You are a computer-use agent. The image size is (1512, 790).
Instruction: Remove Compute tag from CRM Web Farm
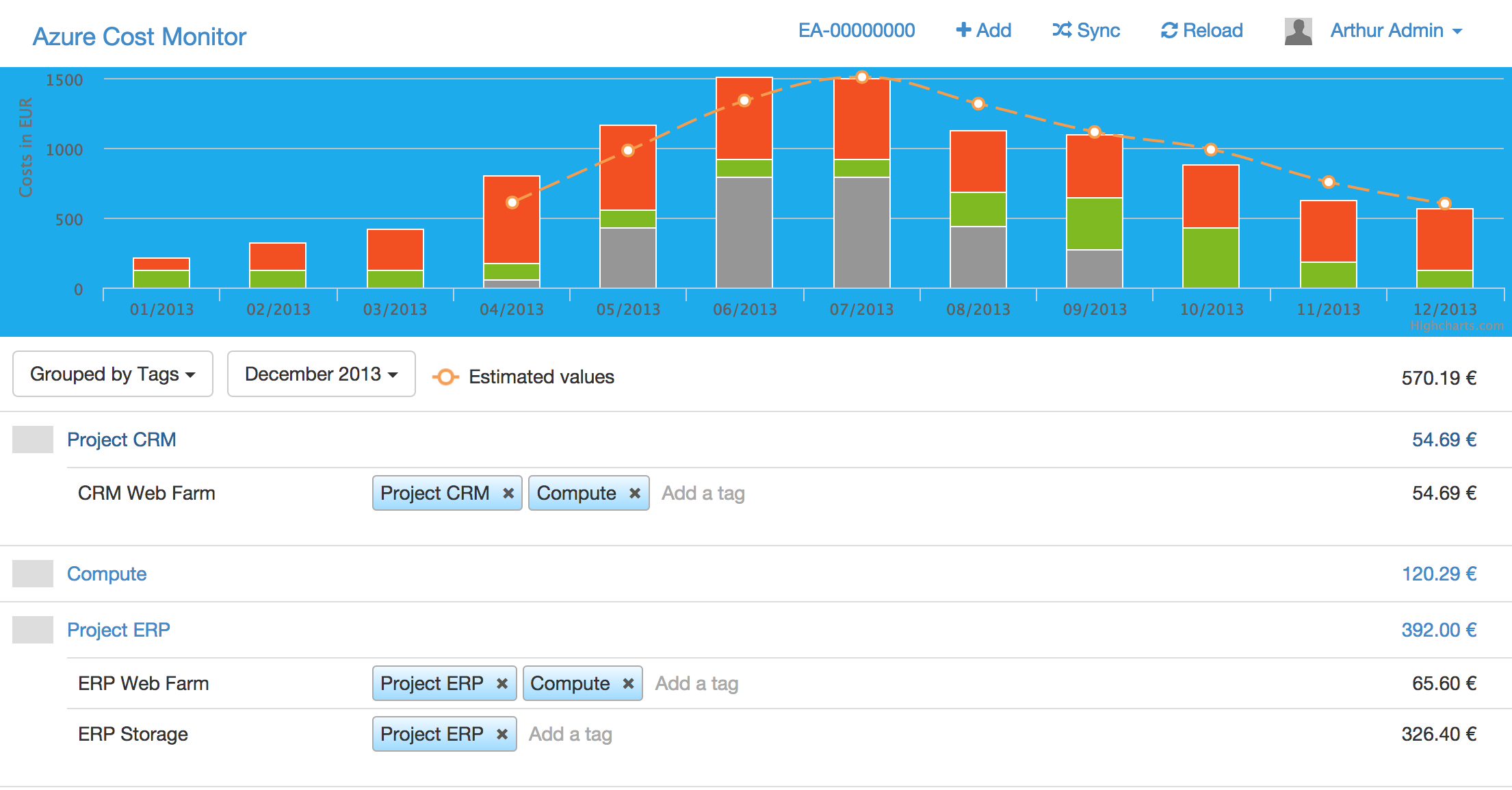pyautogui.click(x=635, y=493)
